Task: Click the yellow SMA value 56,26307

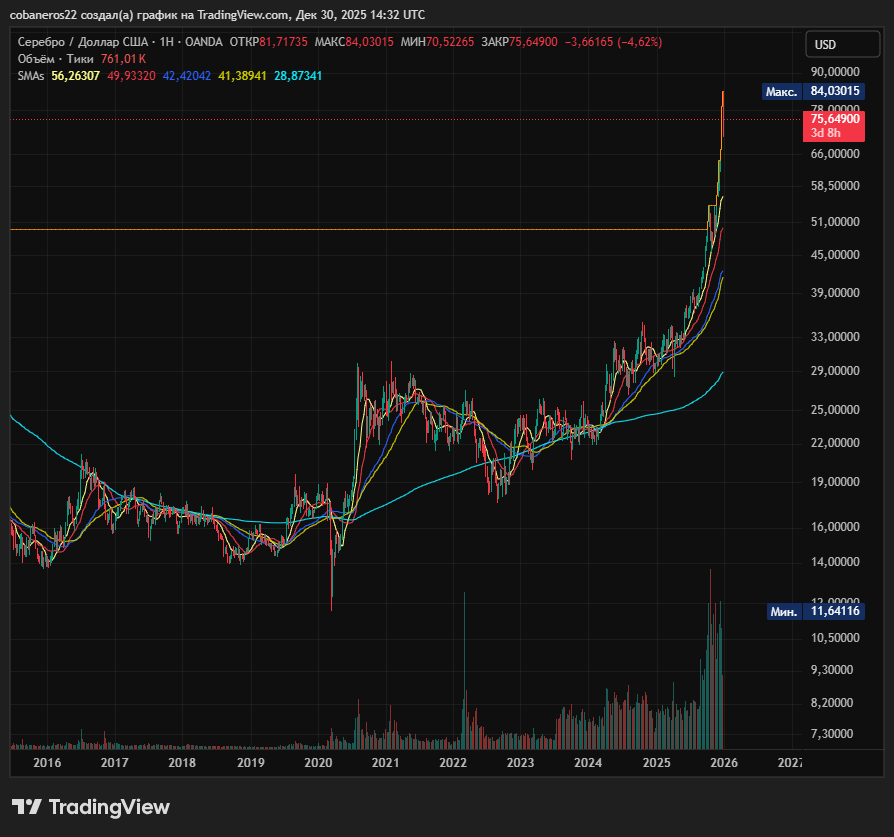Action: tap(73, 77)
